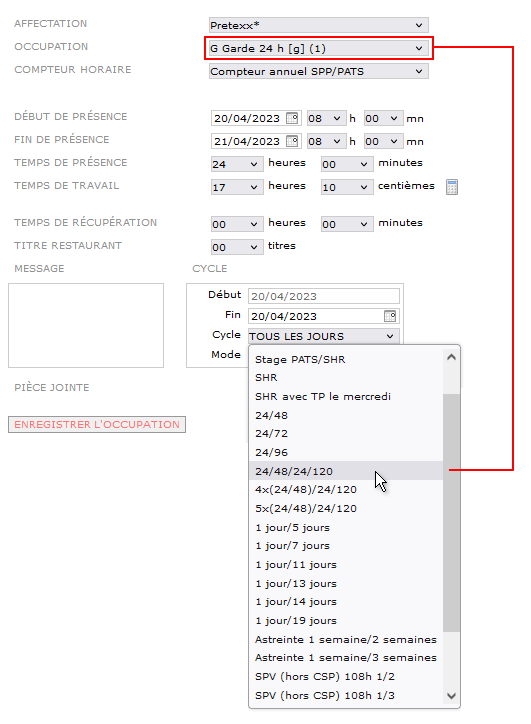Viewport: 531px width, 724px height.
Task: Open Titre restaurant count dropdown
Action: (x=237, y=247)
